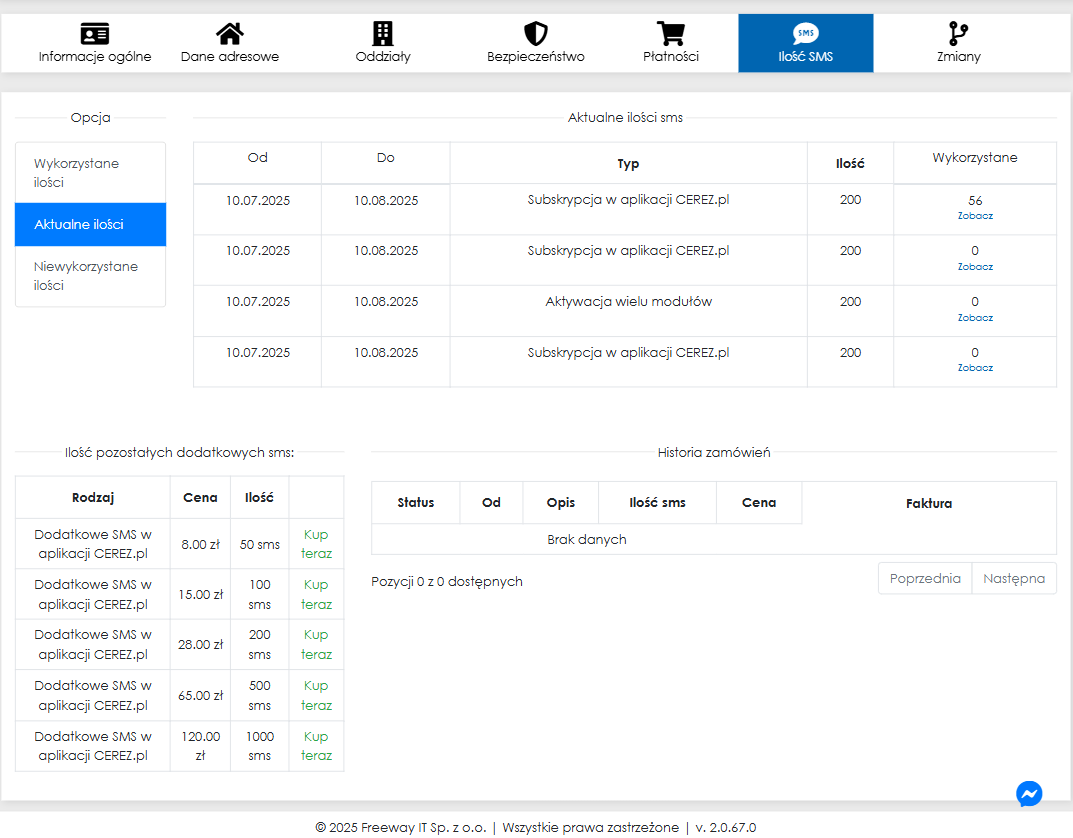Click Zobacz in the Aktywacja wielu modułów row
The width and height of the screenshot is (1073, 838).
click(975, 318)
